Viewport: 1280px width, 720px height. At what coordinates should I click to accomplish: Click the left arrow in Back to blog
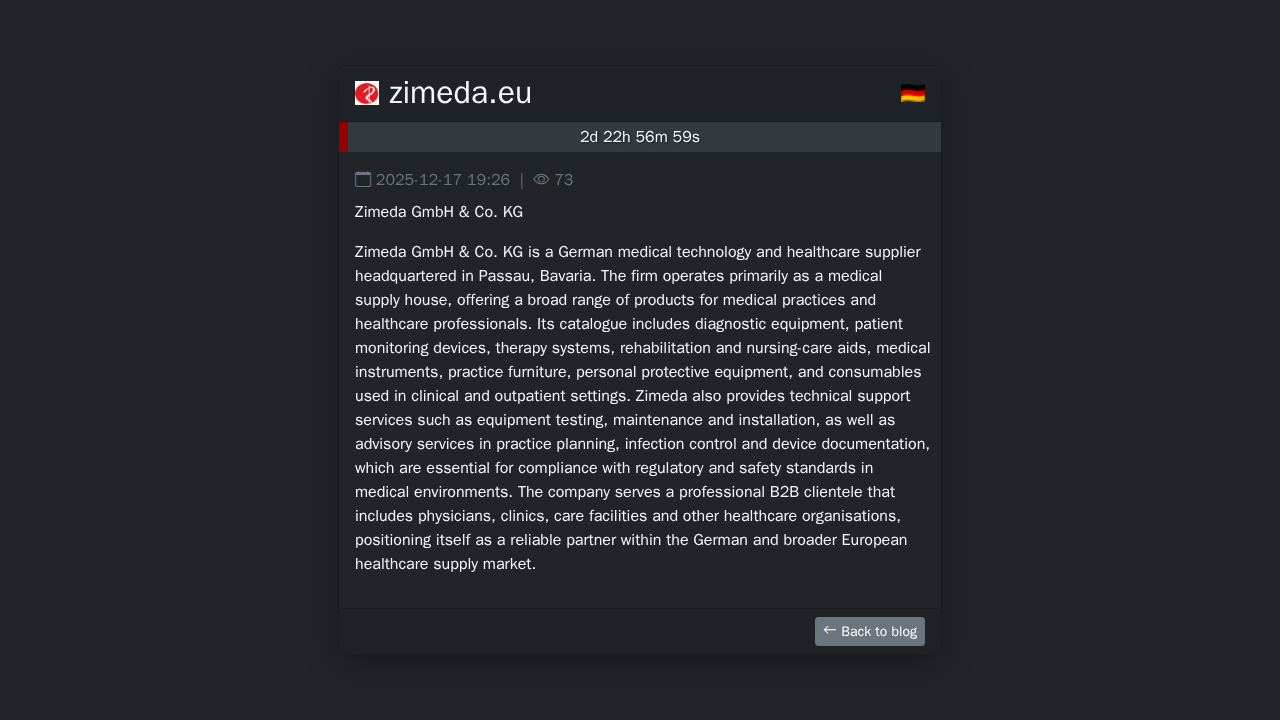(830, 630)
